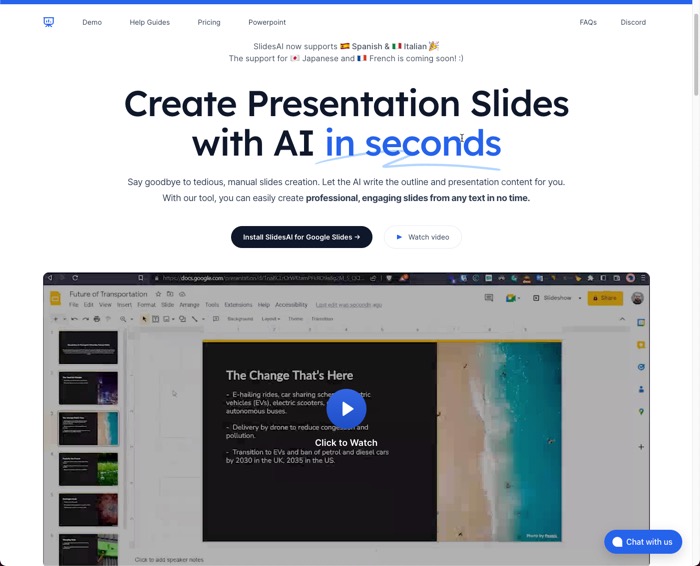Open the Slide menu in video preview
Viewport: 700px width, 566px height.
point(167,305)
